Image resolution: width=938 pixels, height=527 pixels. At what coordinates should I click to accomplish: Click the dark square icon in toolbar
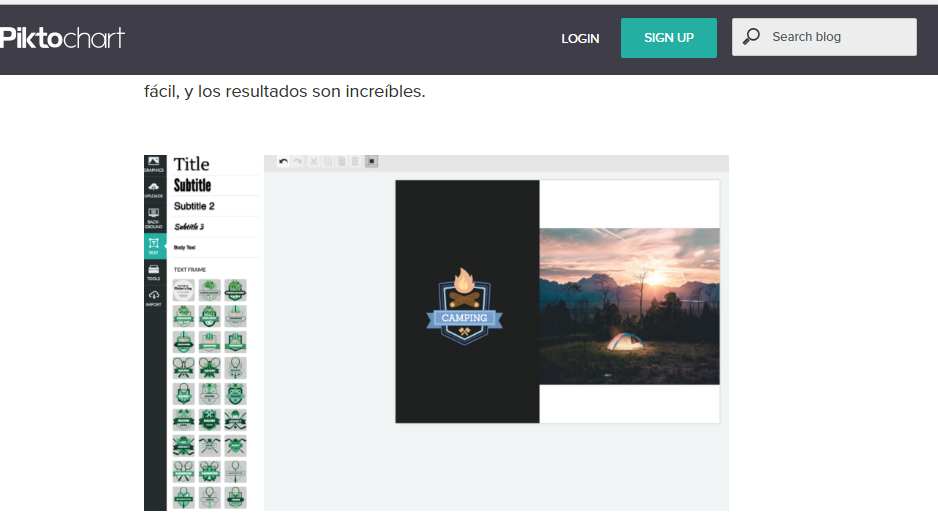click(x=371, y=162)
